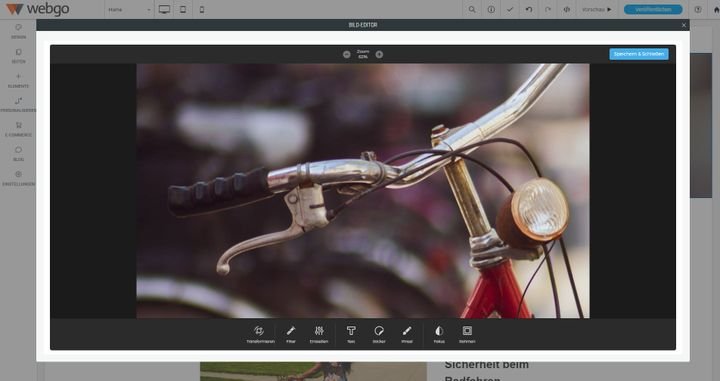Open the Rahmen frame tool
Screen dimensions: 720x381
(x=467, y=335)
